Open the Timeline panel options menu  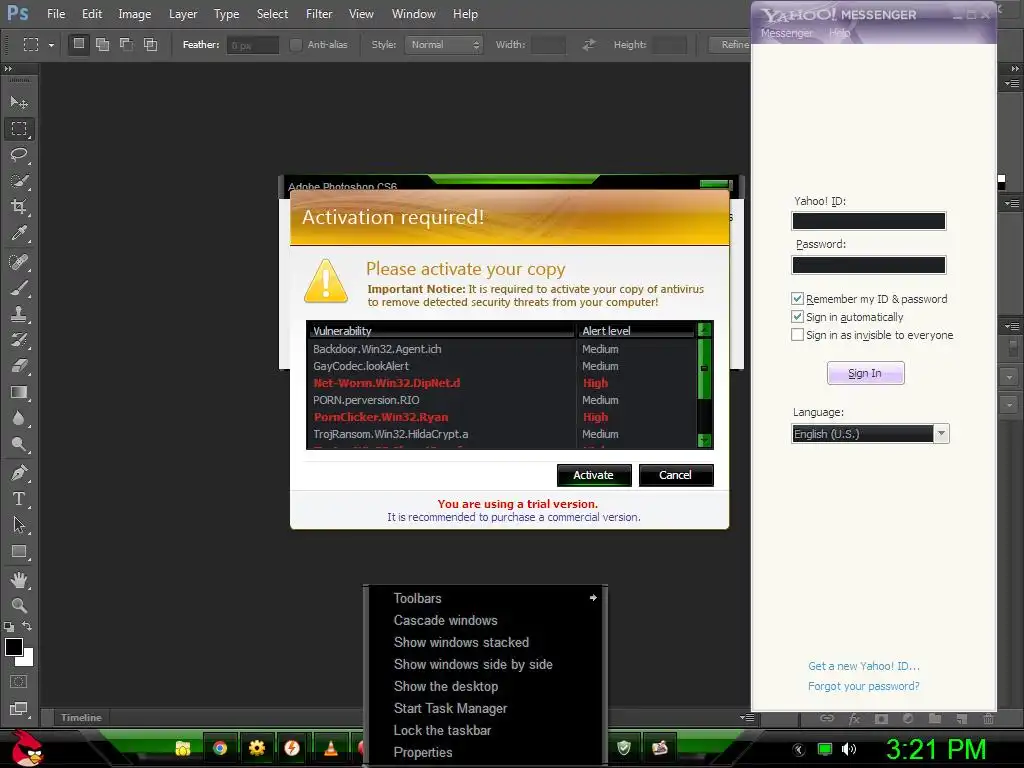[748, 717]
